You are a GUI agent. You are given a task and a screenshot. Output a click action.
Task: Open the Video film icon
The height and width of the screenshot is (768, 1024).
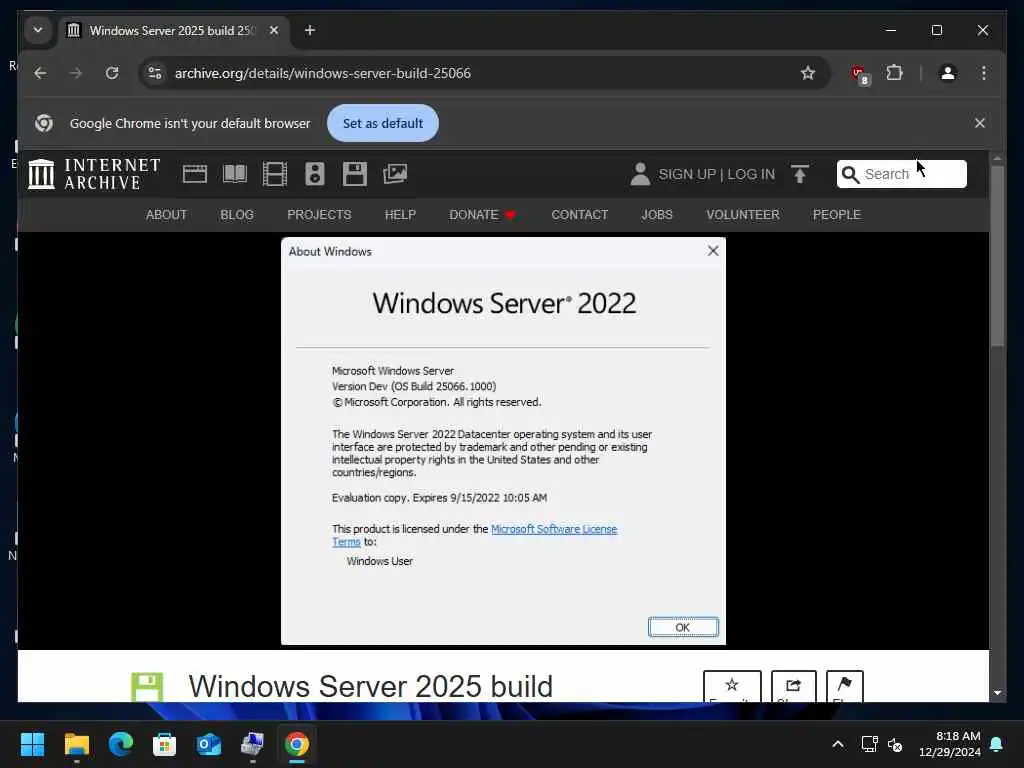click(275, 174)
